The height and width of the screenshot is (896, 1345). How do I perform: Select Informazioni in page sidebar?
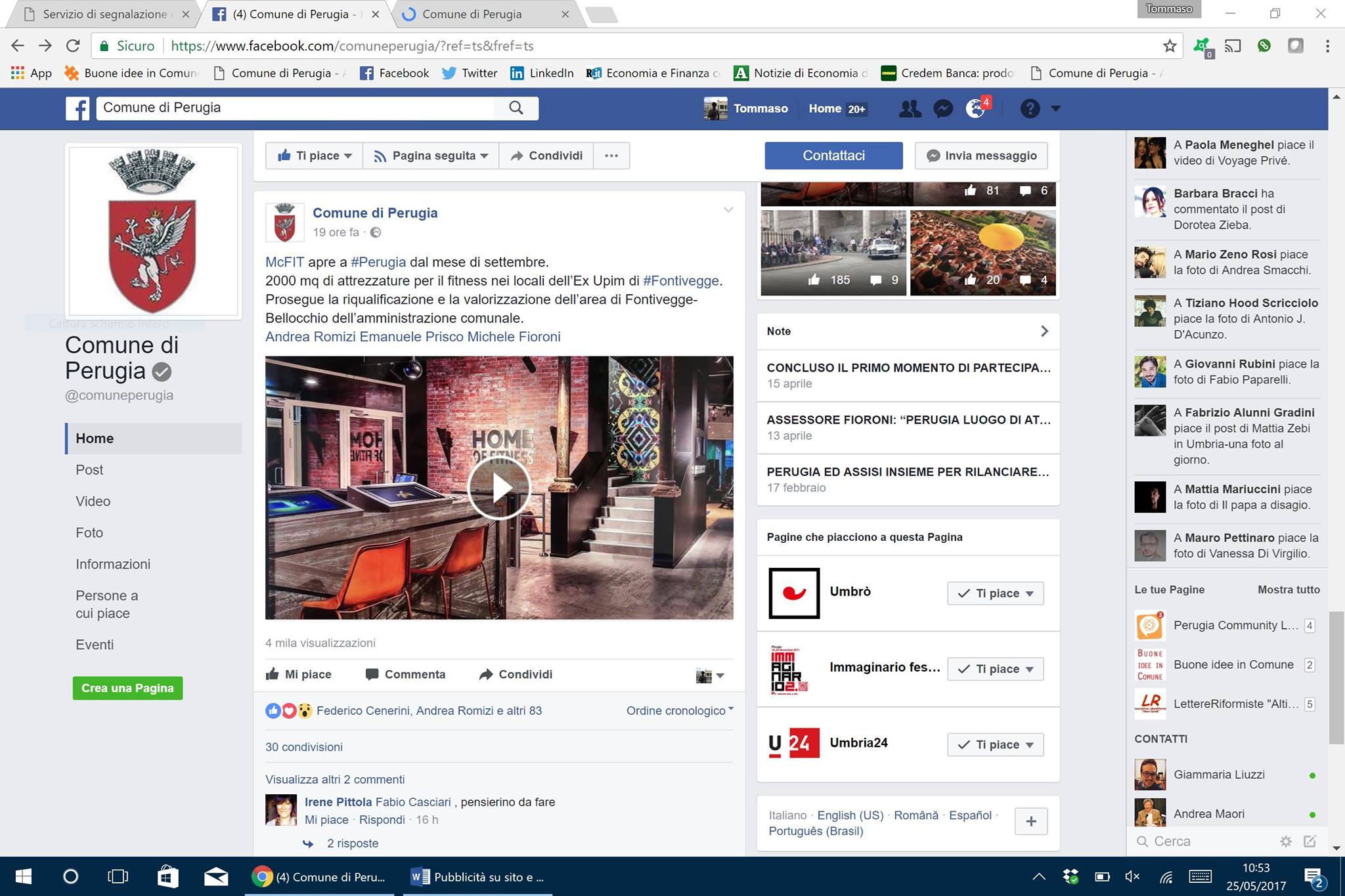pos(113,565)
